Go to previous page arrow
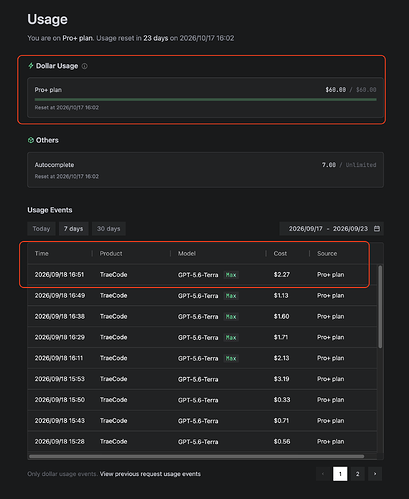This screenshot has width=409, height=499. pos(323,474)
